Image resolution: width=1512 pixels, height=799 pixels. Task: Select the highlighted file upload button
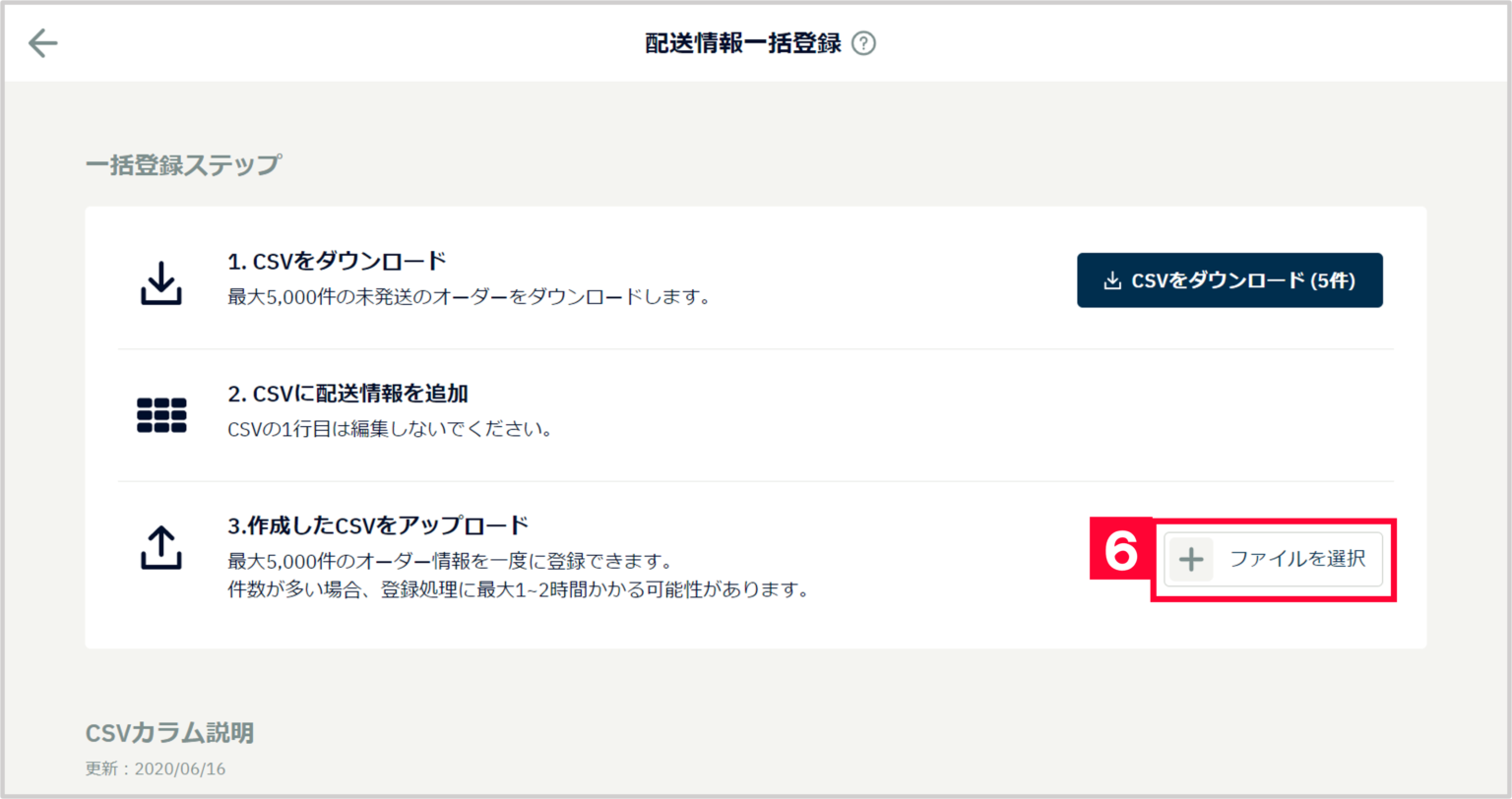tap(1273, 559)
